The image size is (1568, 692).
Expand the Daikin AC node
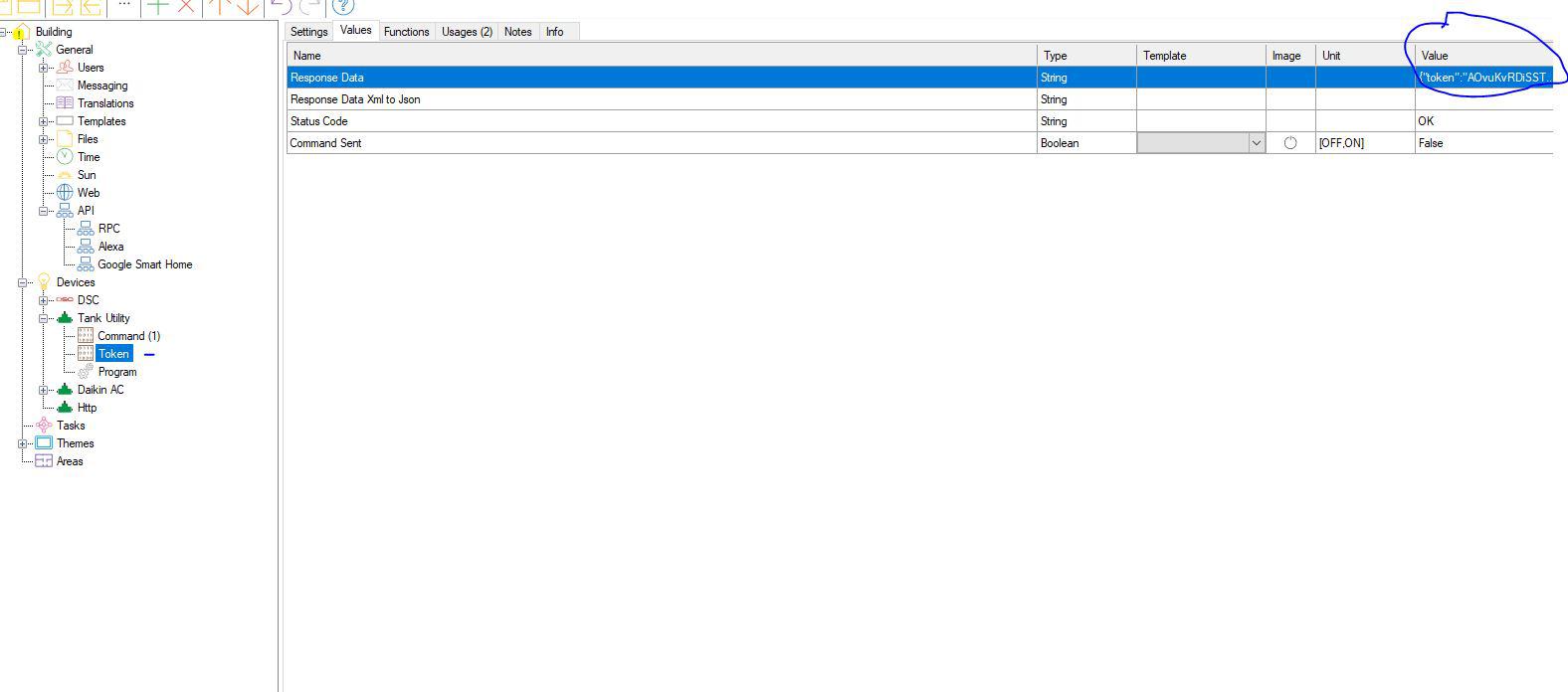click(44, 390)
